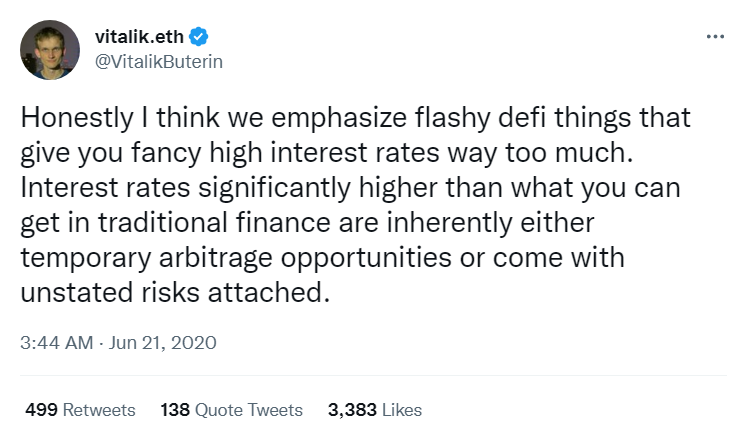This screenshot has height=435, width=748.
Task: Open the 3:44 AM timestamp link
Action: 57,343
